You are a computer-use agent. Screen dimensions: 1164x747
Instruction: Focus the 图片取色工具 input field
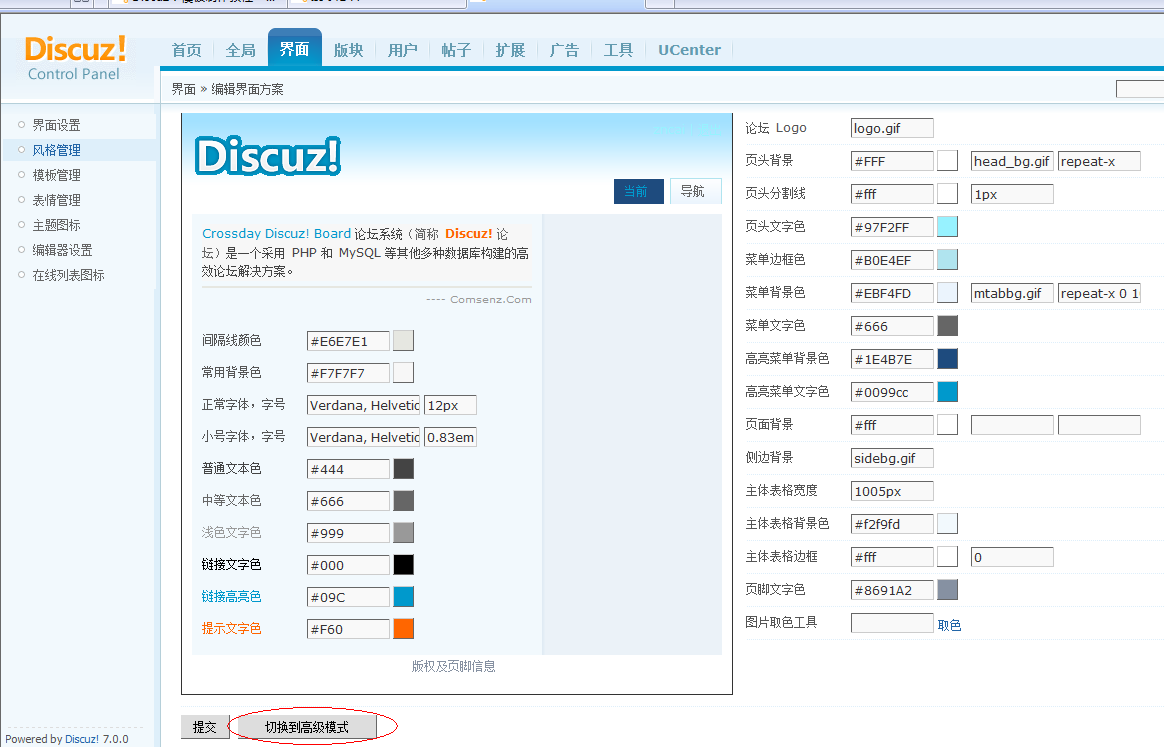click(892, 623)
